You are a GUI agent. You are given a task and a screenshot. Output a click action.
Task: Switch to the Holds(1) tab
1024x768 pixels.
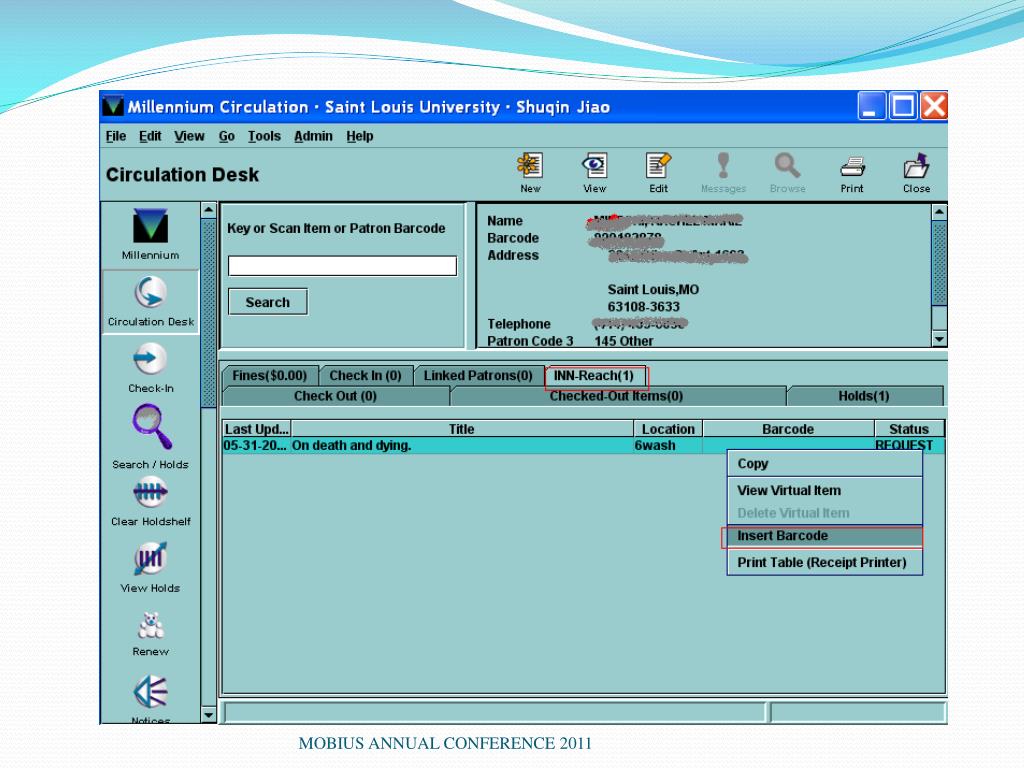point(864,396)
